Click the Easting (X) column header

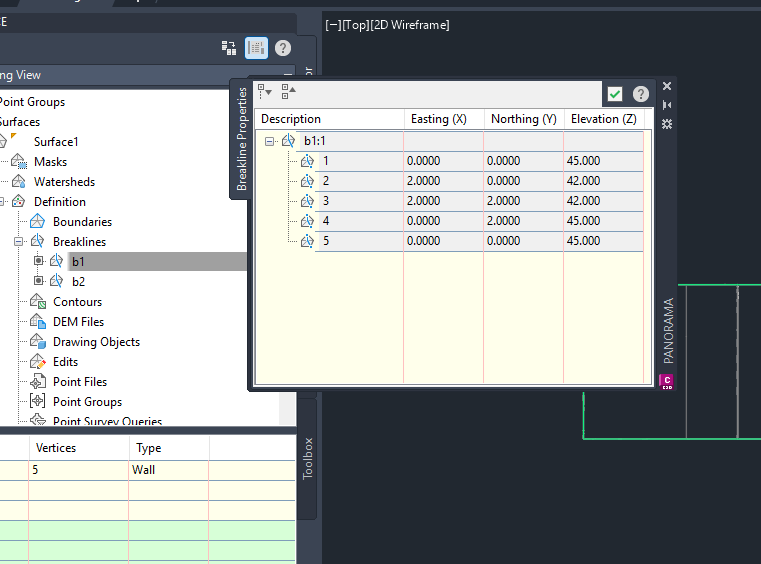click(x=444, y=119)
